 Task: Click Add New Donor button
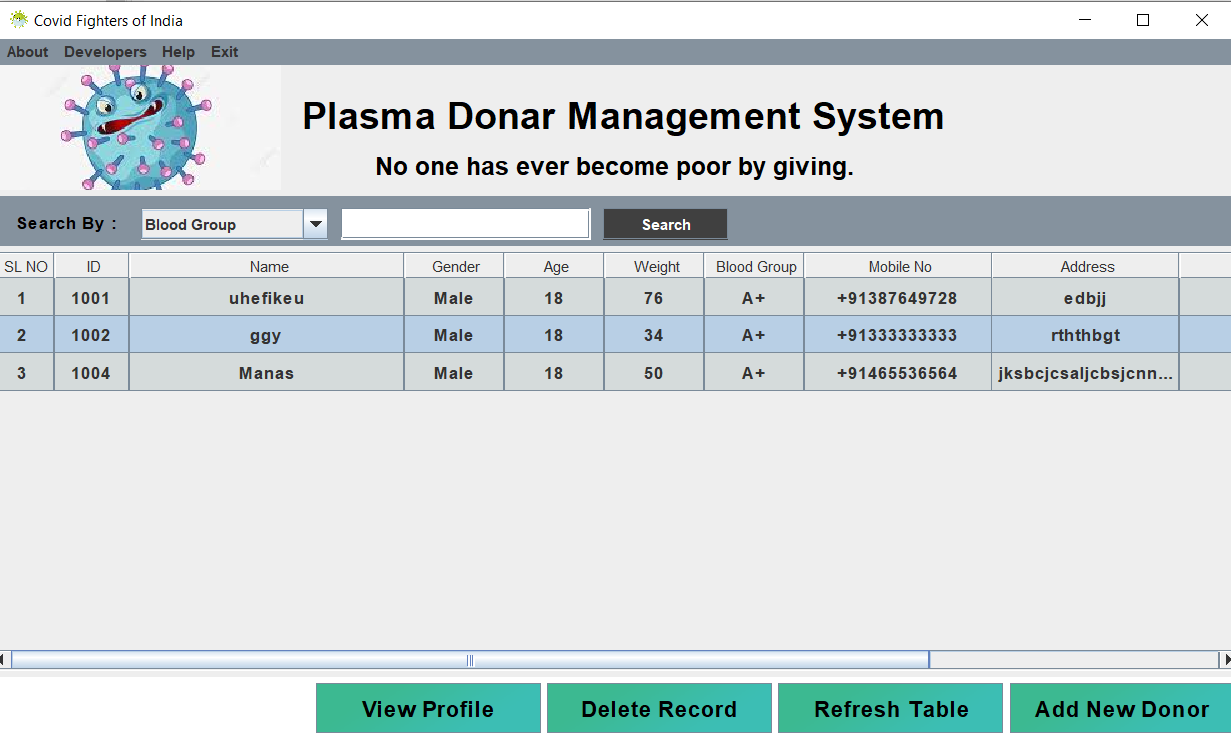1121,708
